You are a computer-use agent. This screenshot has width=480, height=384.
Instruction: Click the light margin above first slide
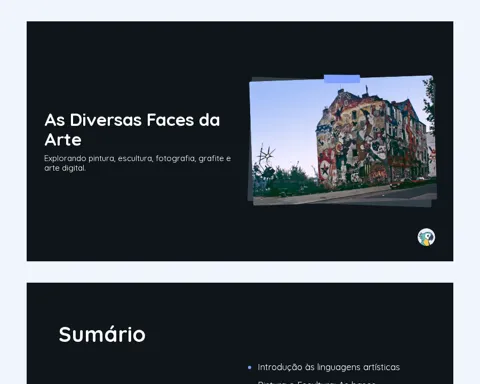pos(240,11)
